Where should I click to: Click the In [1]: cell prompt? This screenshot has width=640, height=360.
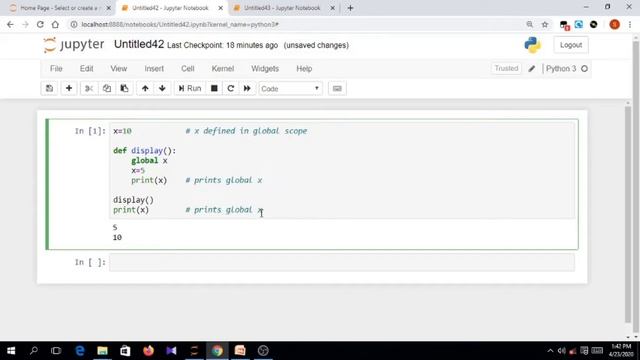pos(90,131)
